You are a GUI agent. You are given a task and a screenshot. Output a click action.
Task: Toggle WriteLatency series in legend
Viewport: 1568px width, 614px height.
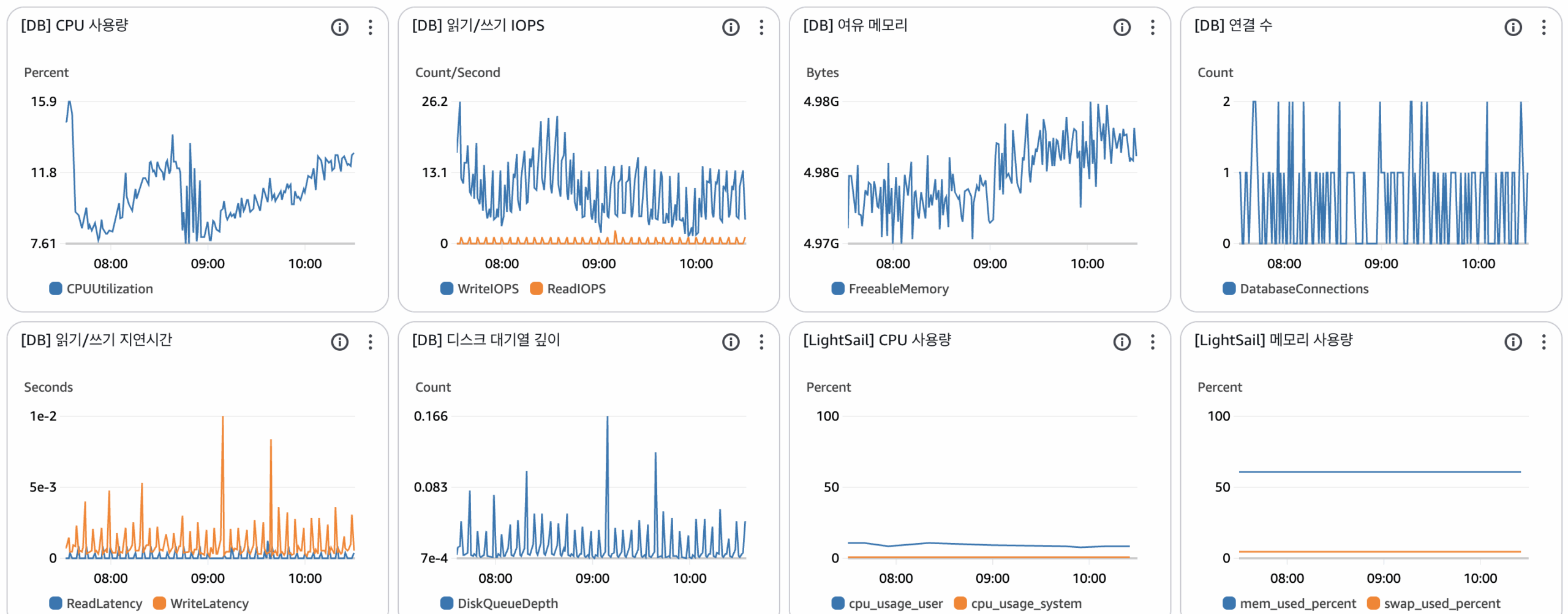point(209,604)
